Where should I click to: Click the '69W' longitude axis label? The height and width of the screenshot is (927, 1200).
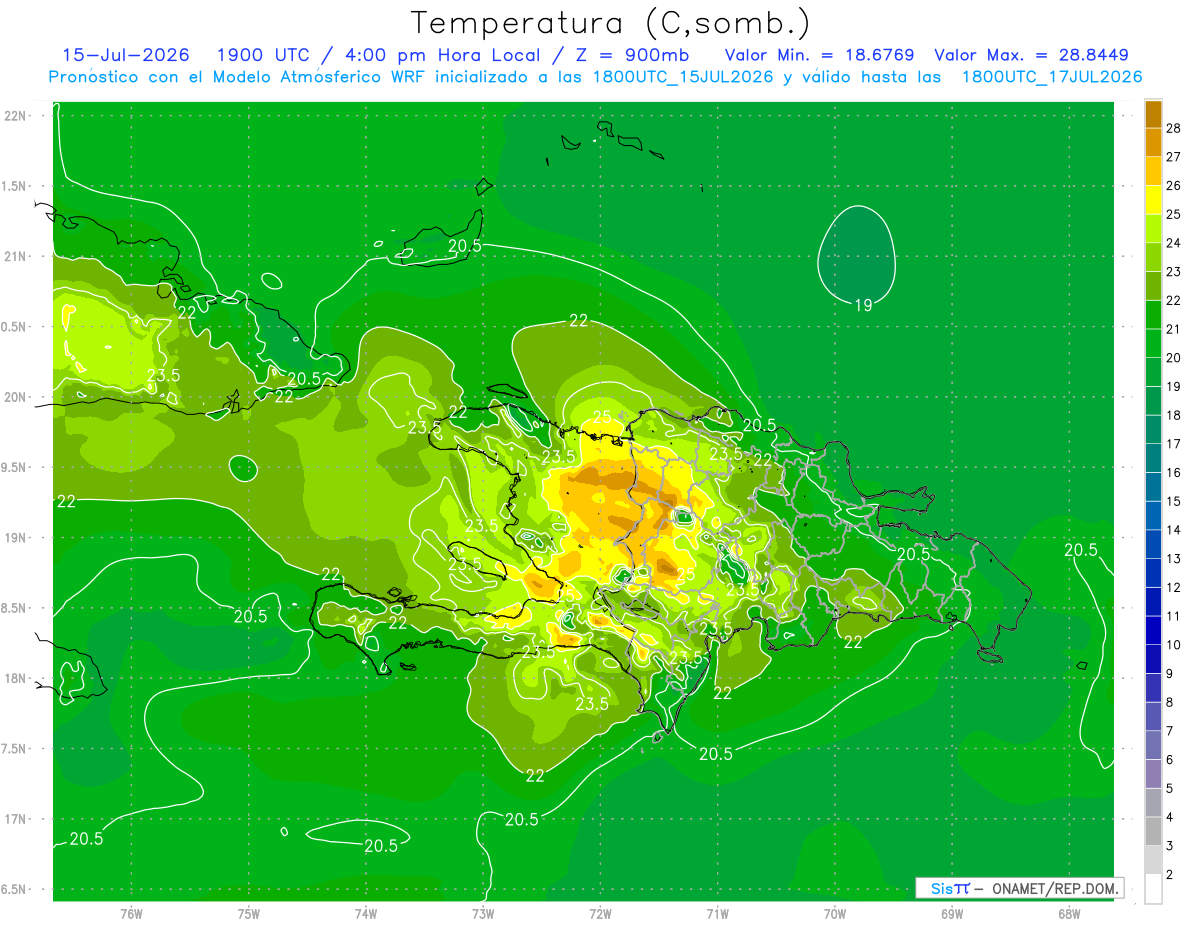pyautogui.click(x=952, y=913)
